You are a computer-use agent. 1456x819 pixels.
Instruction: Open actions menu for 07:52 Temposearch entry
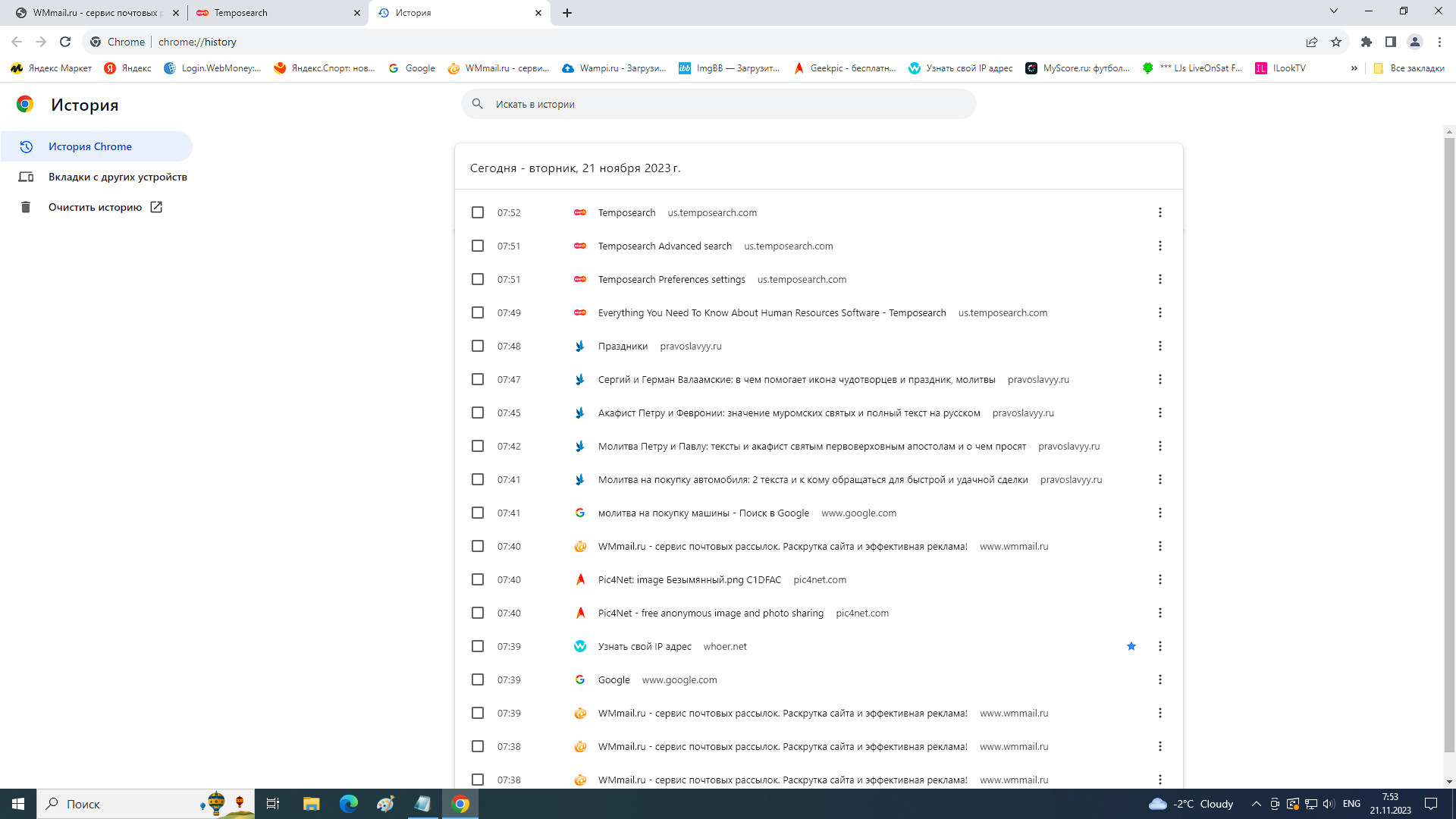coord(1159,212)
